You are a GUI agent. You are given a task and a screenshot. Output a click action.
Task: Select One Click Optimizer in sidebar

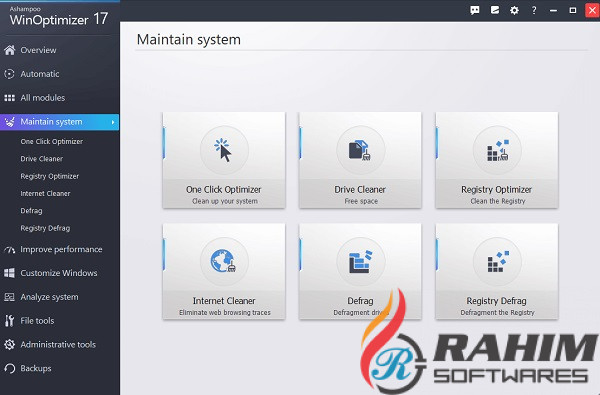(x=52, y=142)
